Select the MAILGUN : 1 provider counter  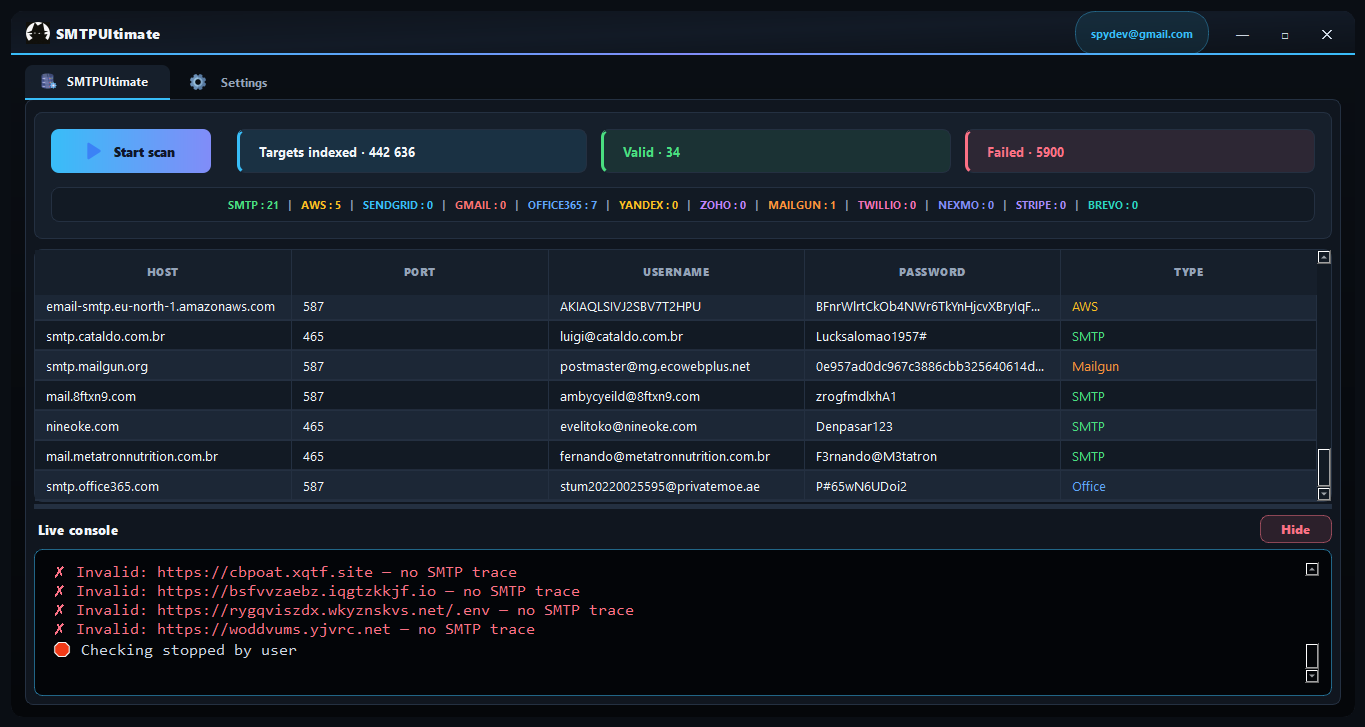tap(803, 205)
